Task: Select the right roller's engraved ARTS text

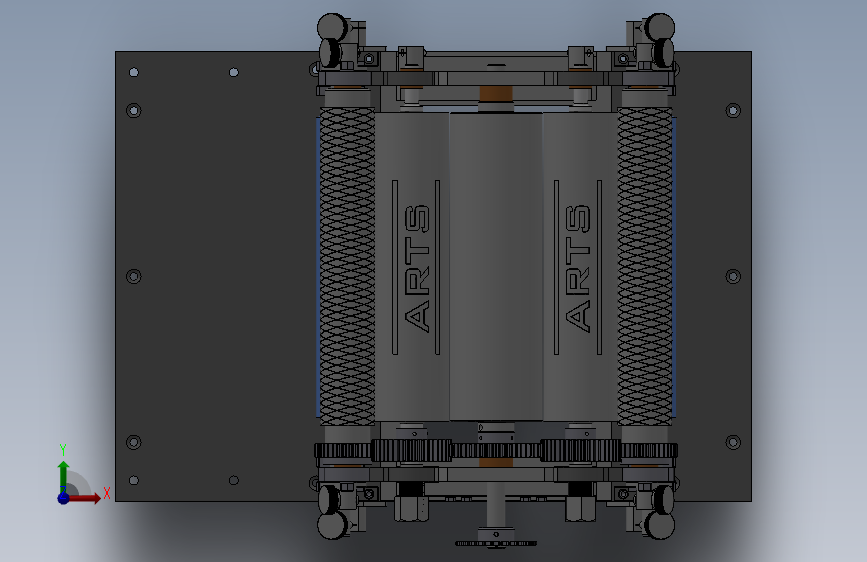Action: 578,268
